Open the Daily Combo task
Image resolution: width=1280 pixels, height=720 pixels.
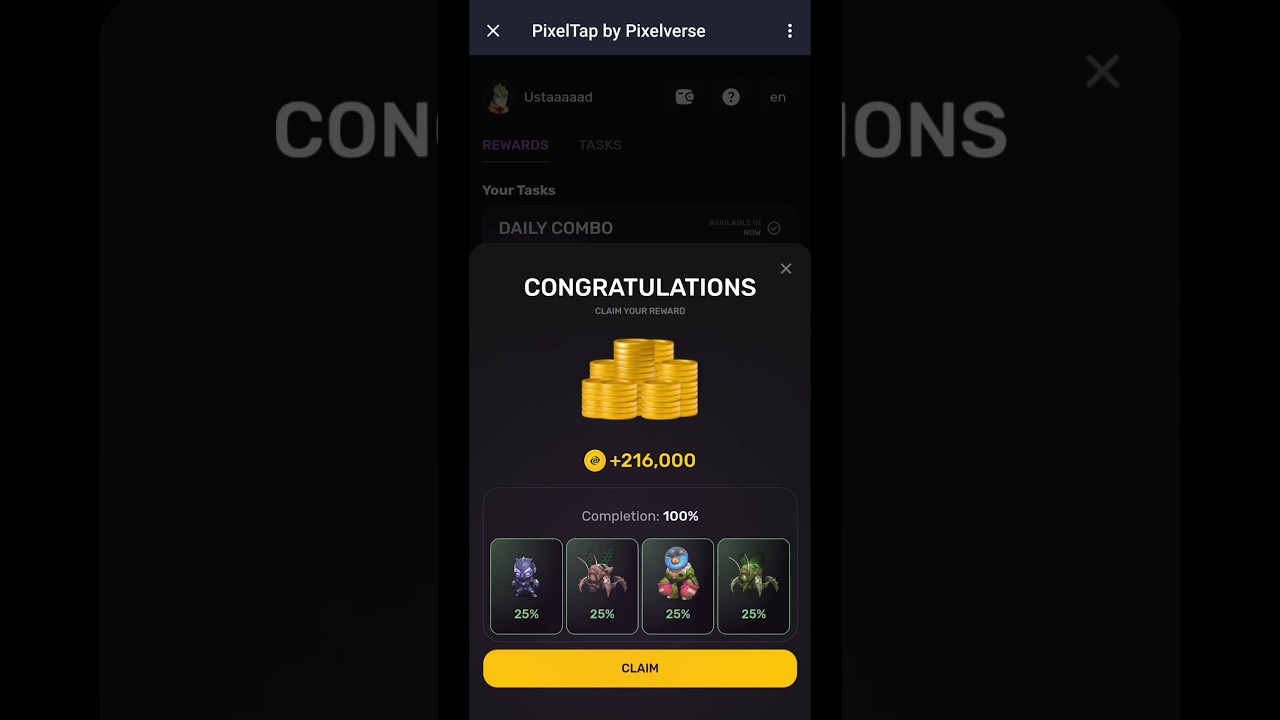click(x=640, y=227)
